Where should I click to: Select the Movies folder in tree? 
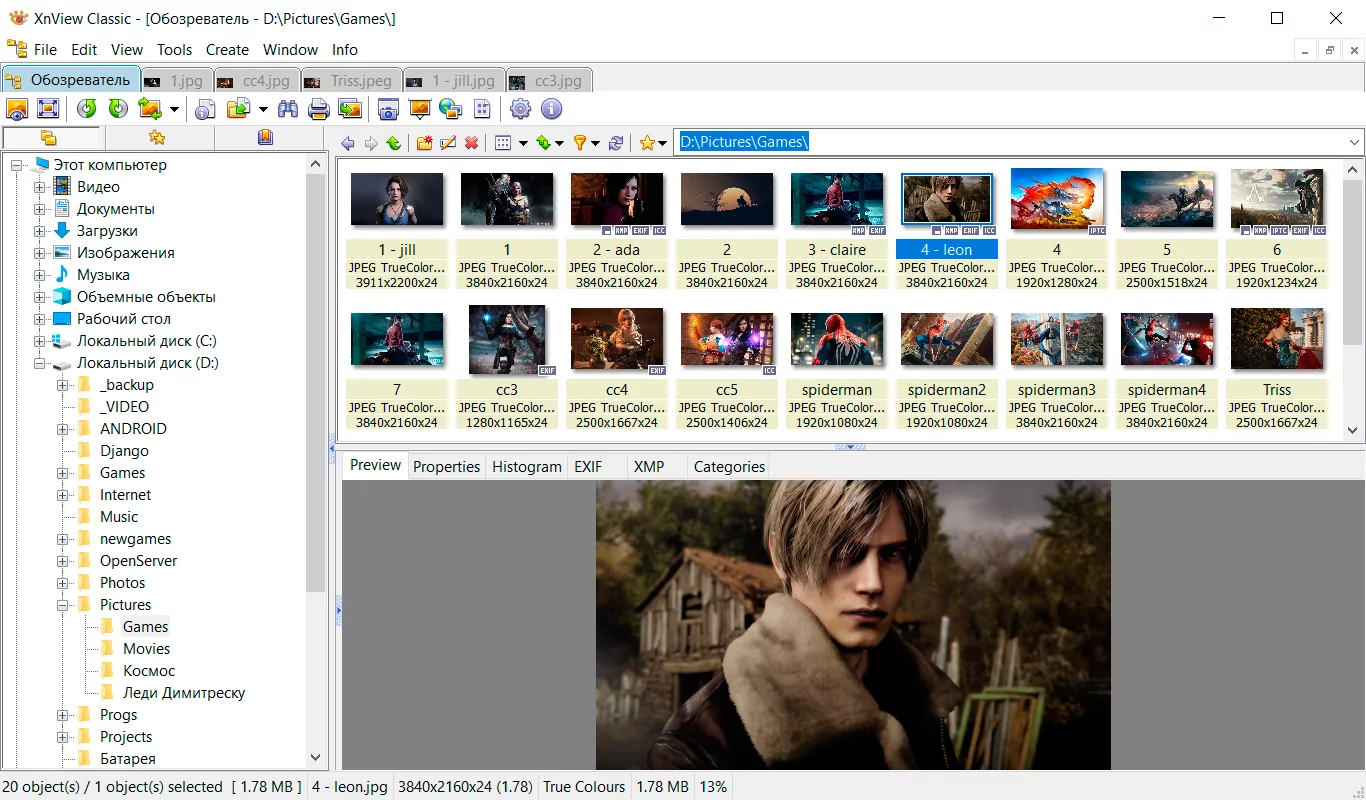tap(146, 649)
